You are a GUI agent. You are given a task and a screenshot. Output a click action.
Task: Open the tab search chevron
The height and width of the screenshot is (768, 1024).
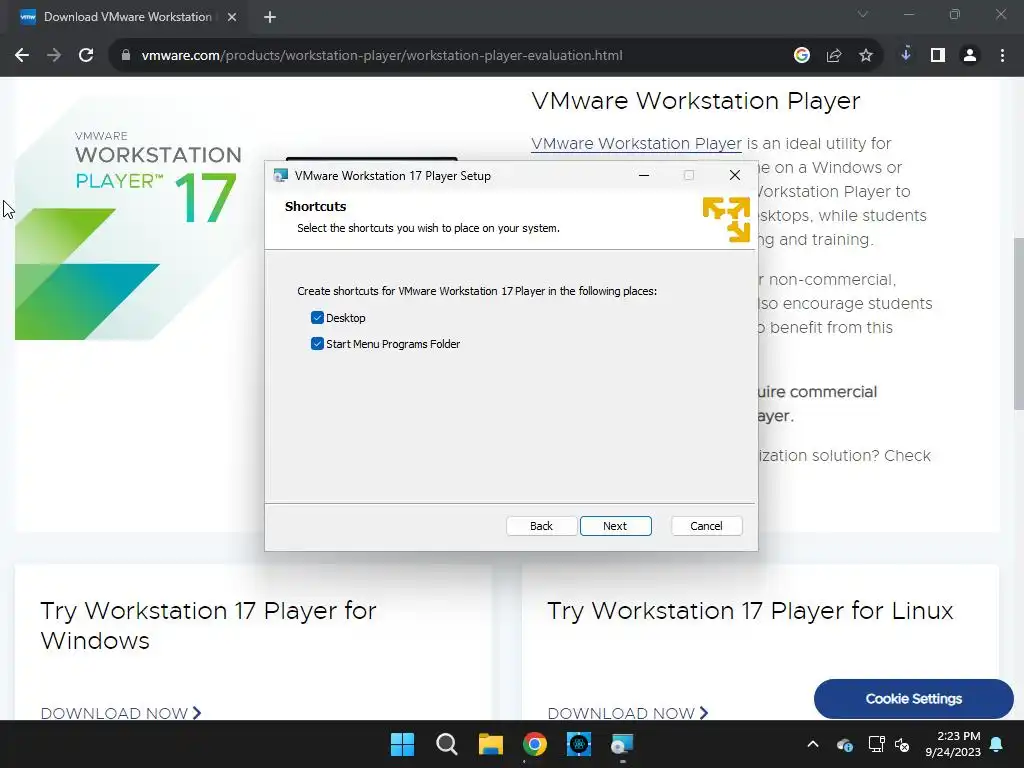(x=863, y=14)
